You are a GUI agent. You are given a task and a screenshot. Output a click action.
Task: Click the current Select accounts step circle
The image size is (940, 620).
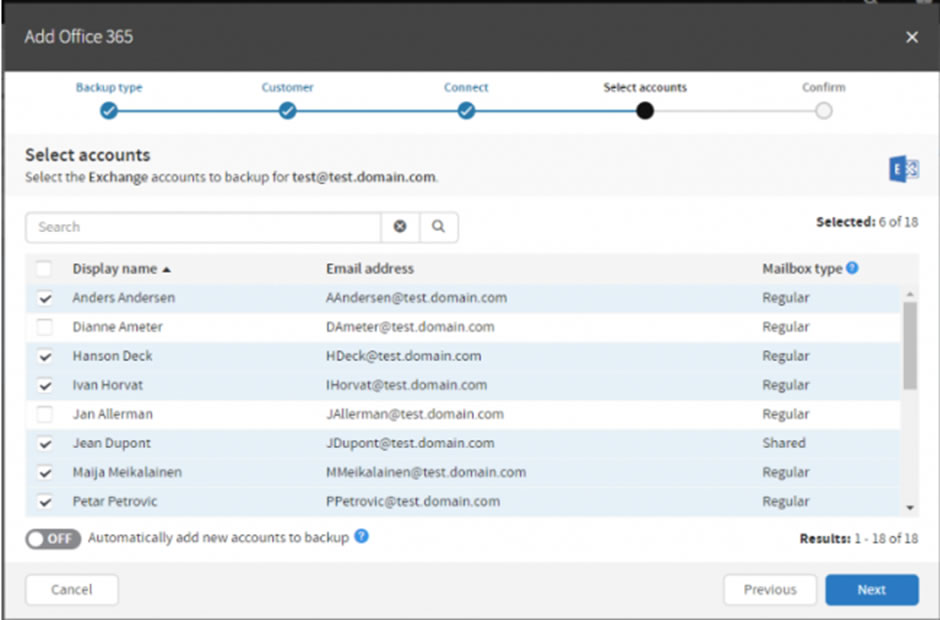645,111
